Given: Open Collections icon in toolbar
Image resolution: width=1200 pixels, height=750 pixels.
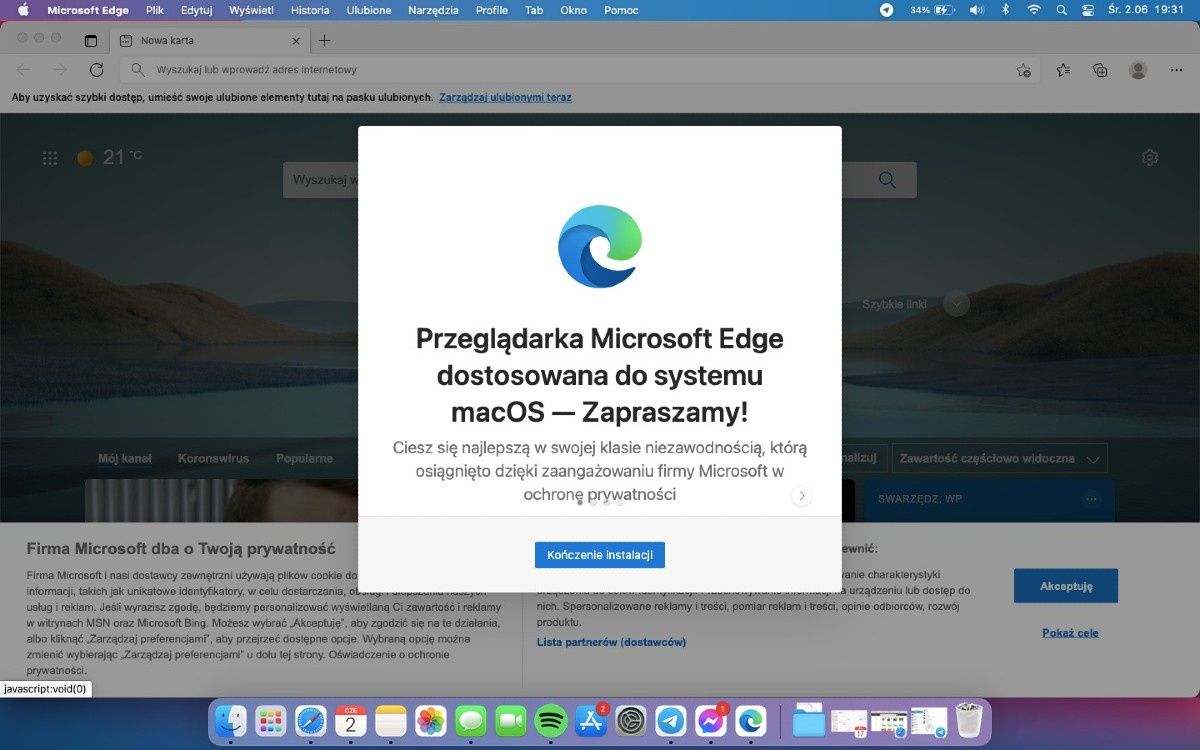Looking at the screenshot, I should [x=1100, y=70].
